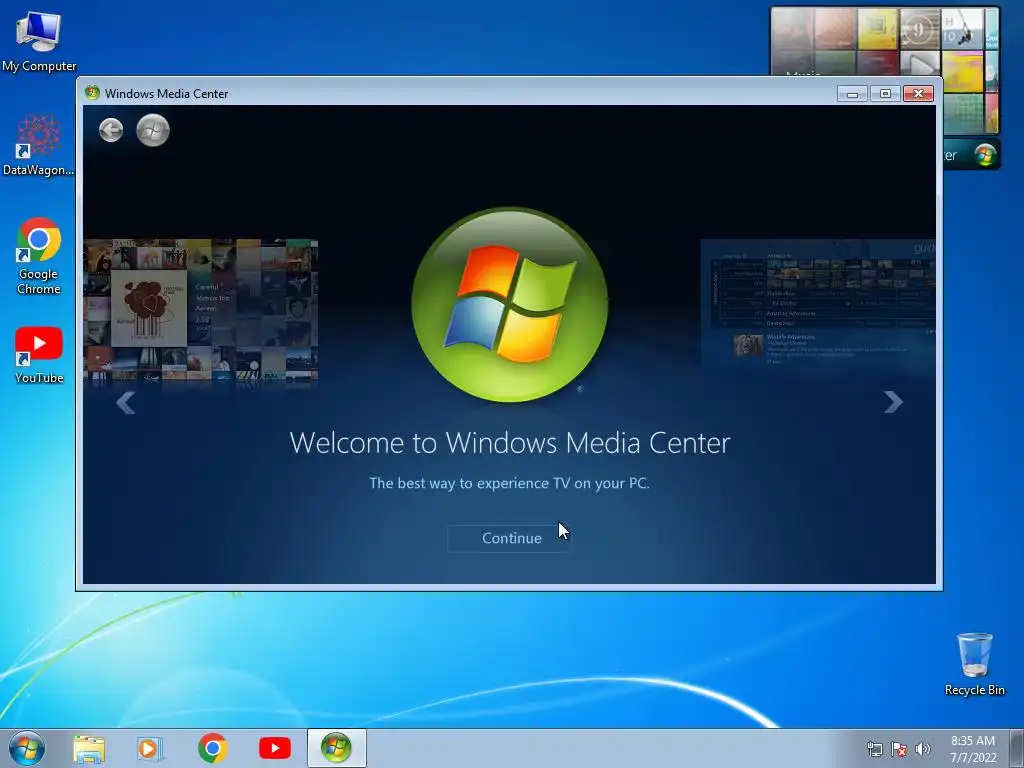Open the DataWagon desktop shortcut

tap(39, 145)
